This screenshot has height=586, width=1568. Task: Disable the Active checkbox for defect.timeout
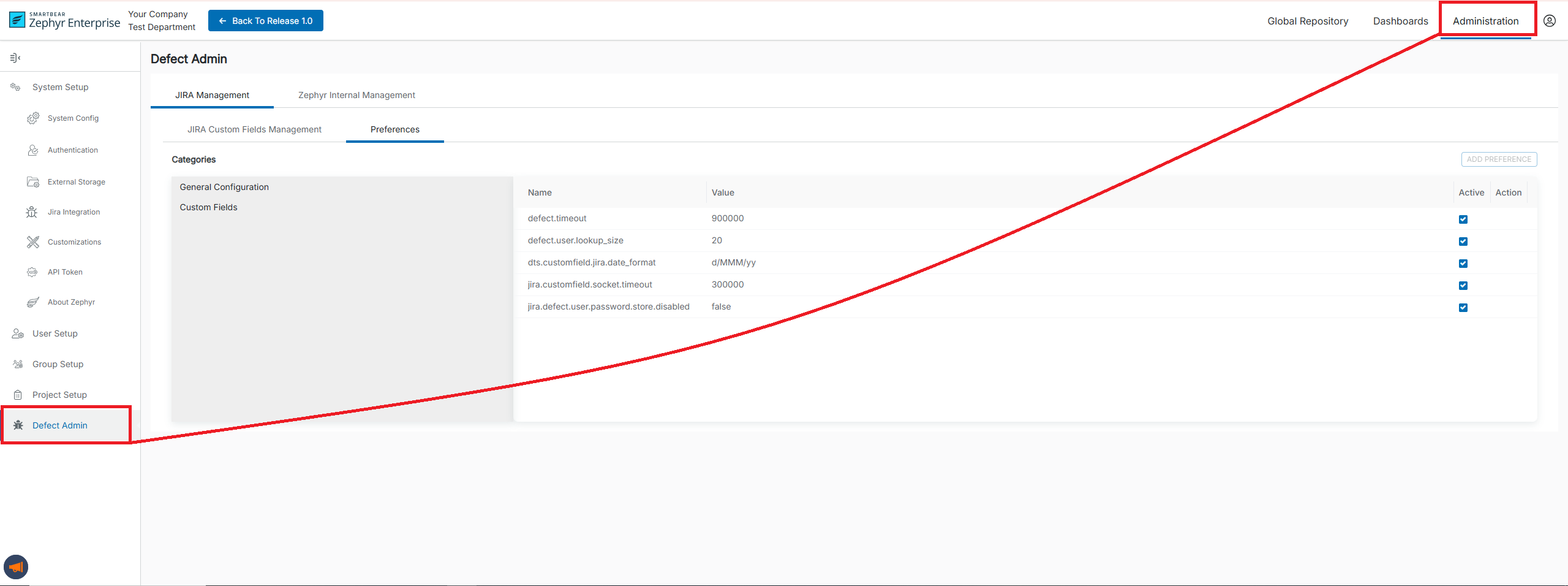1463,219
